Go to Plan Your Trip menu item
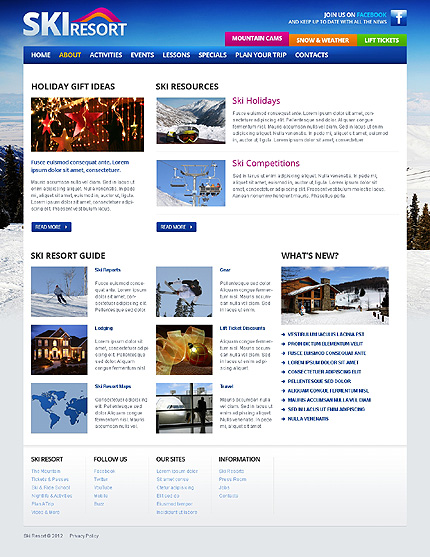The width and height of the screenshot is (430, 557). click(x=261, y=55)
